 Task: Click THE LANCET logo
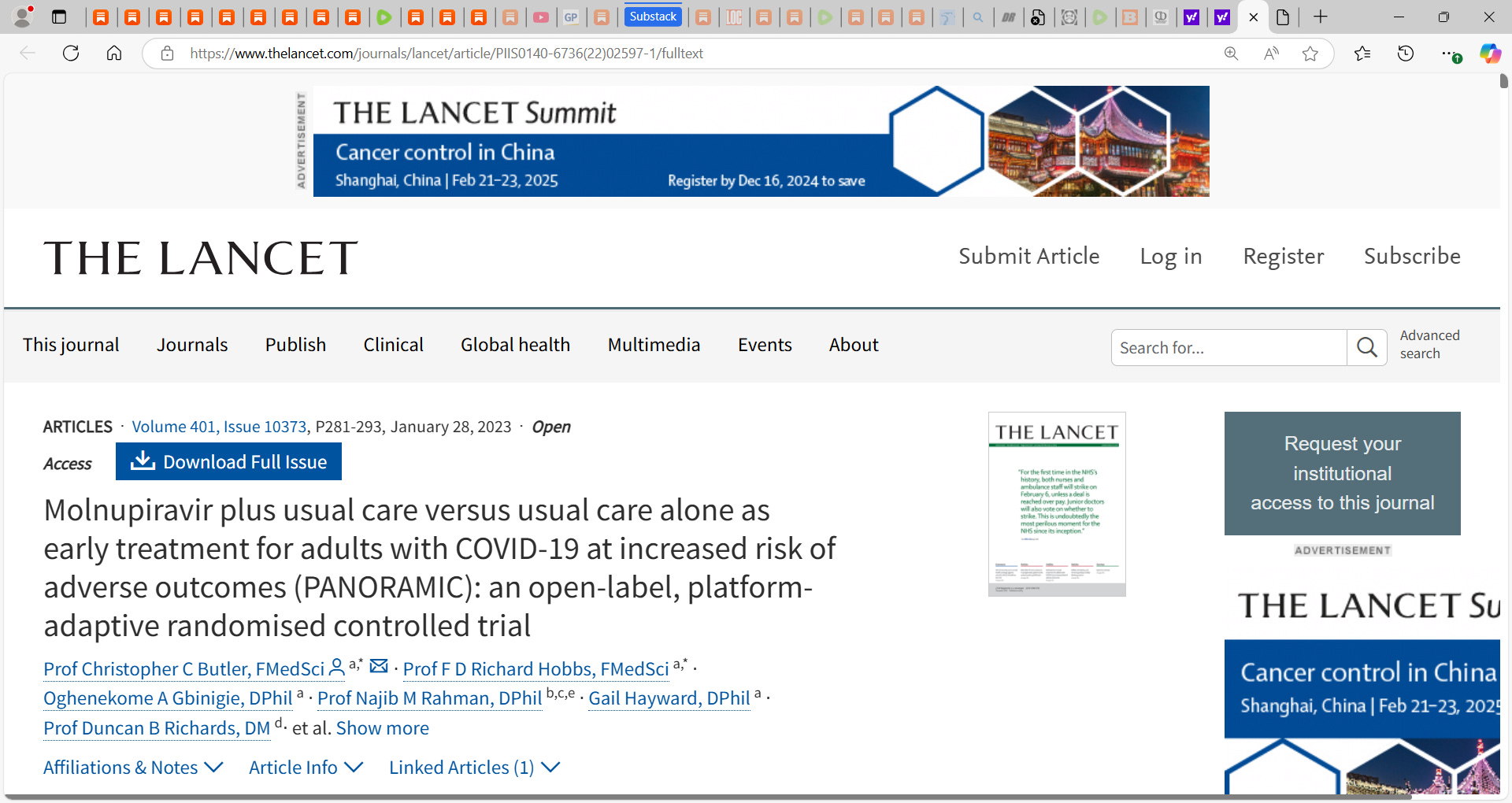[201, 258]
